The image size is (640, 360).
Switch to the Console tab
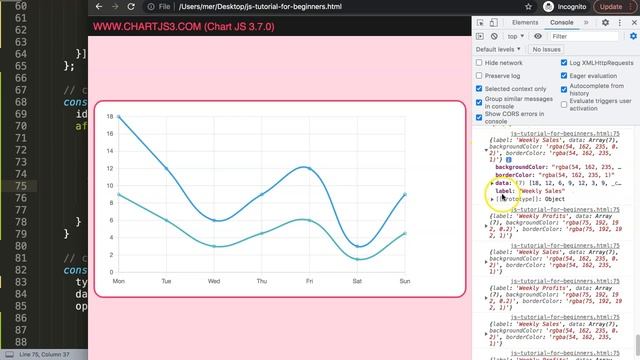[562, 23]
